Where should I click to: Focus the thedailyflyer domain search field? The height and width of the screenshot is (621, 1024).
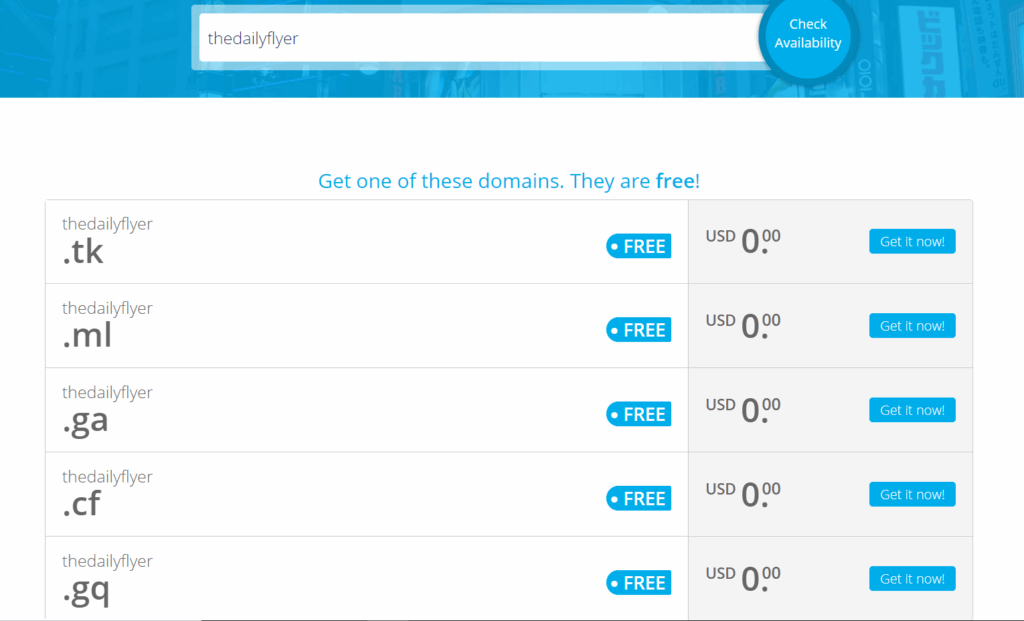(x=480, y=38)
